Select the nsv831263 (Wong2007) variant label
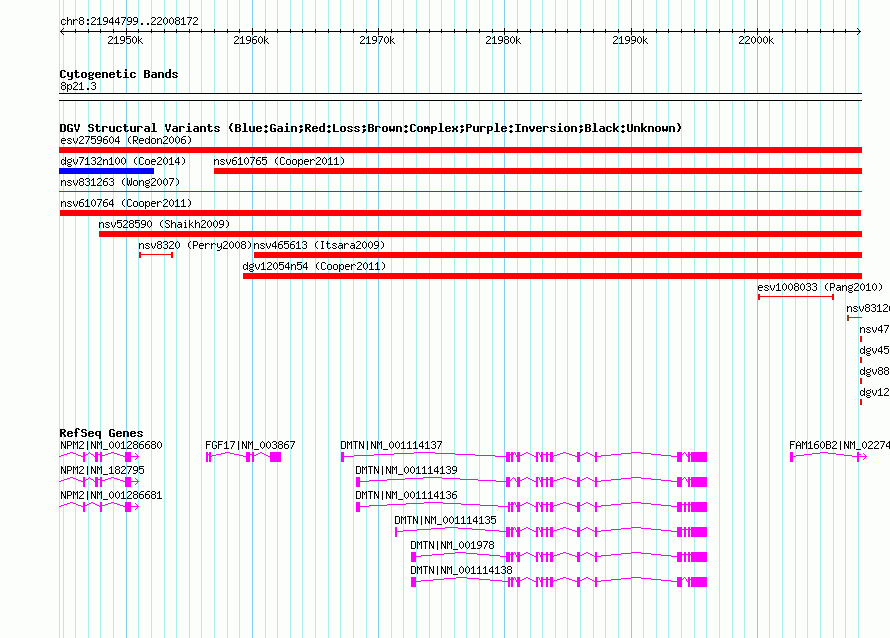Image resolution: width=890 pixels, height=638 pixels. (120, 182)
